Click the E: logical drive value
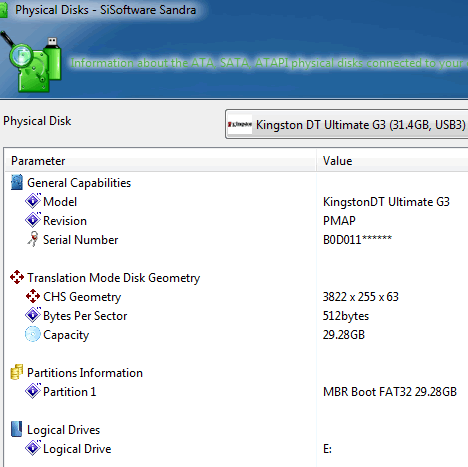468x467 pixels. pyautogui.click(x=327, y=449)
